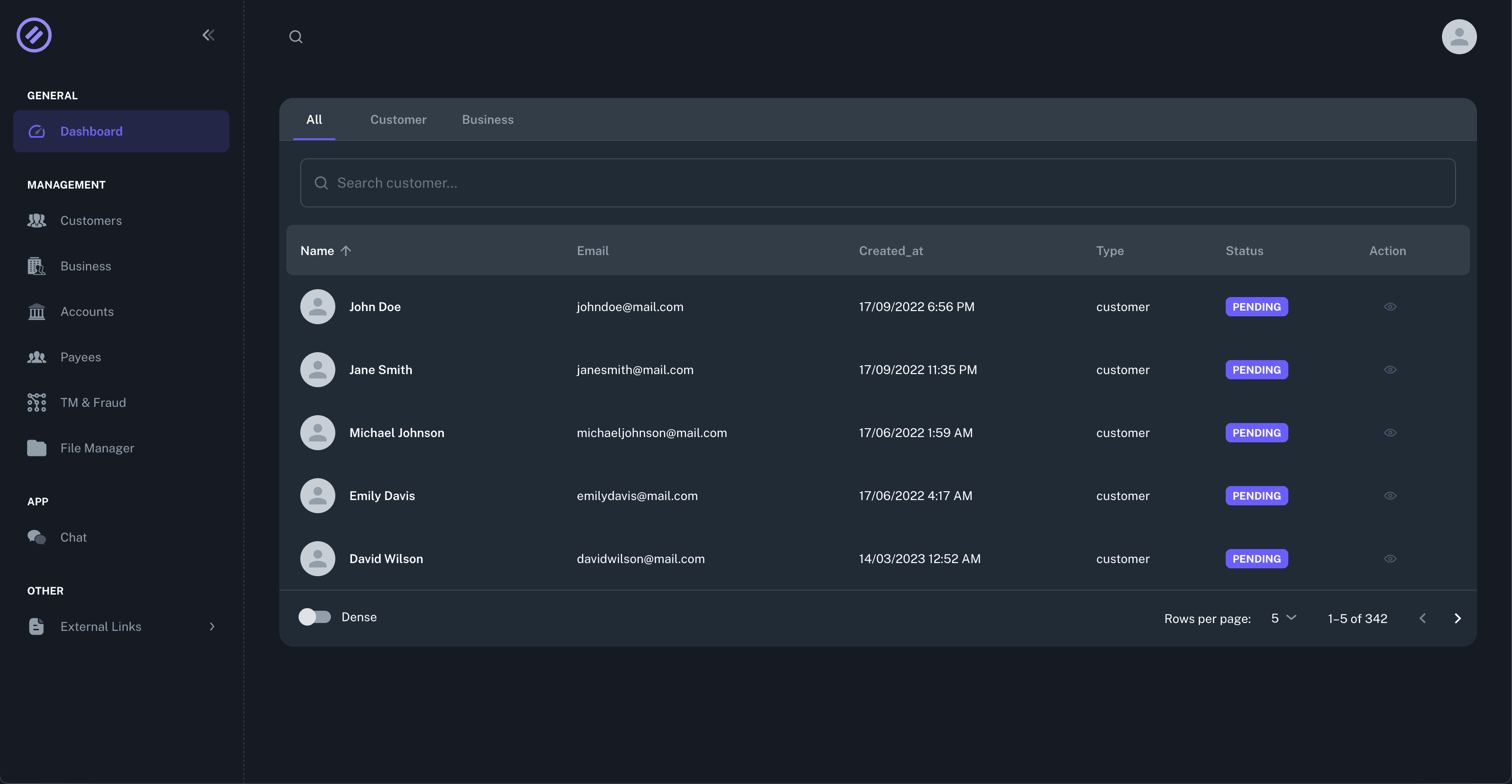The width and height of the screenshot is (1512, 784).
Task: Click the Chat icon in sidebar
Action: coord(36,536)
